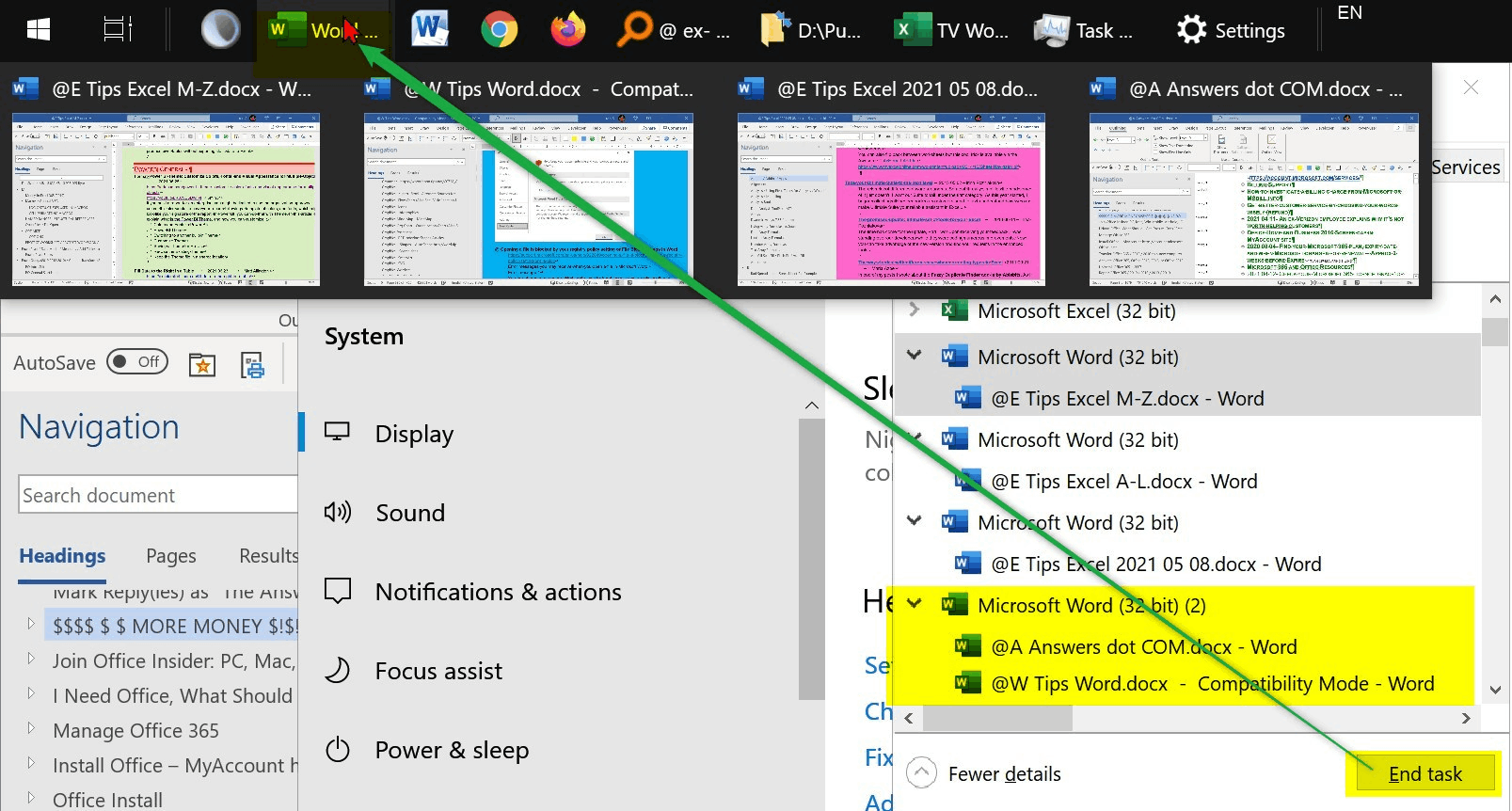Expand the Manage Office 365 heading
This screenshot has width=1512, height=811.
(31, 728)
